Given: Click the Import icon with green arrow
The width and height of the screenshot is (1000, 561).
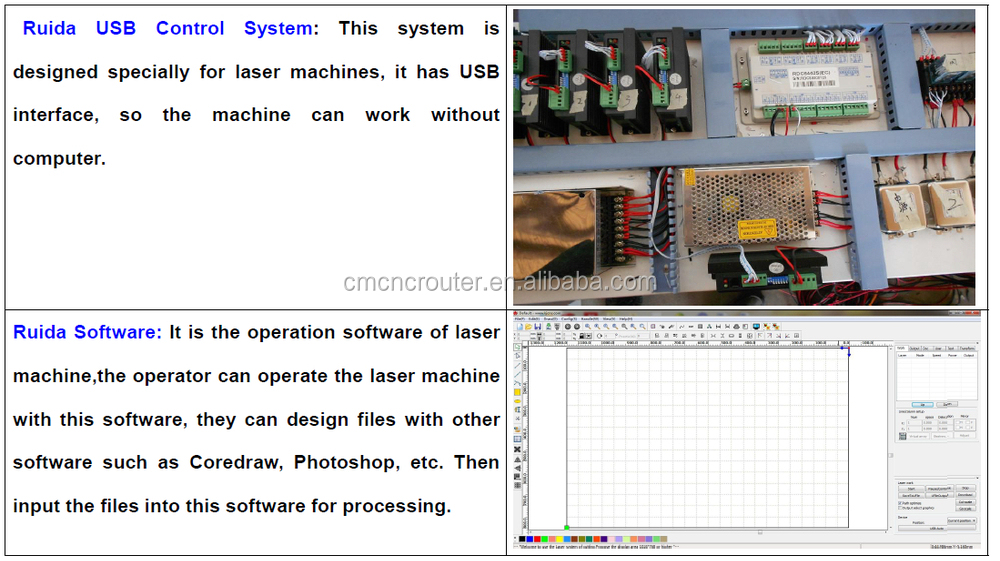Looking at the screenshot, I should 548,326.
